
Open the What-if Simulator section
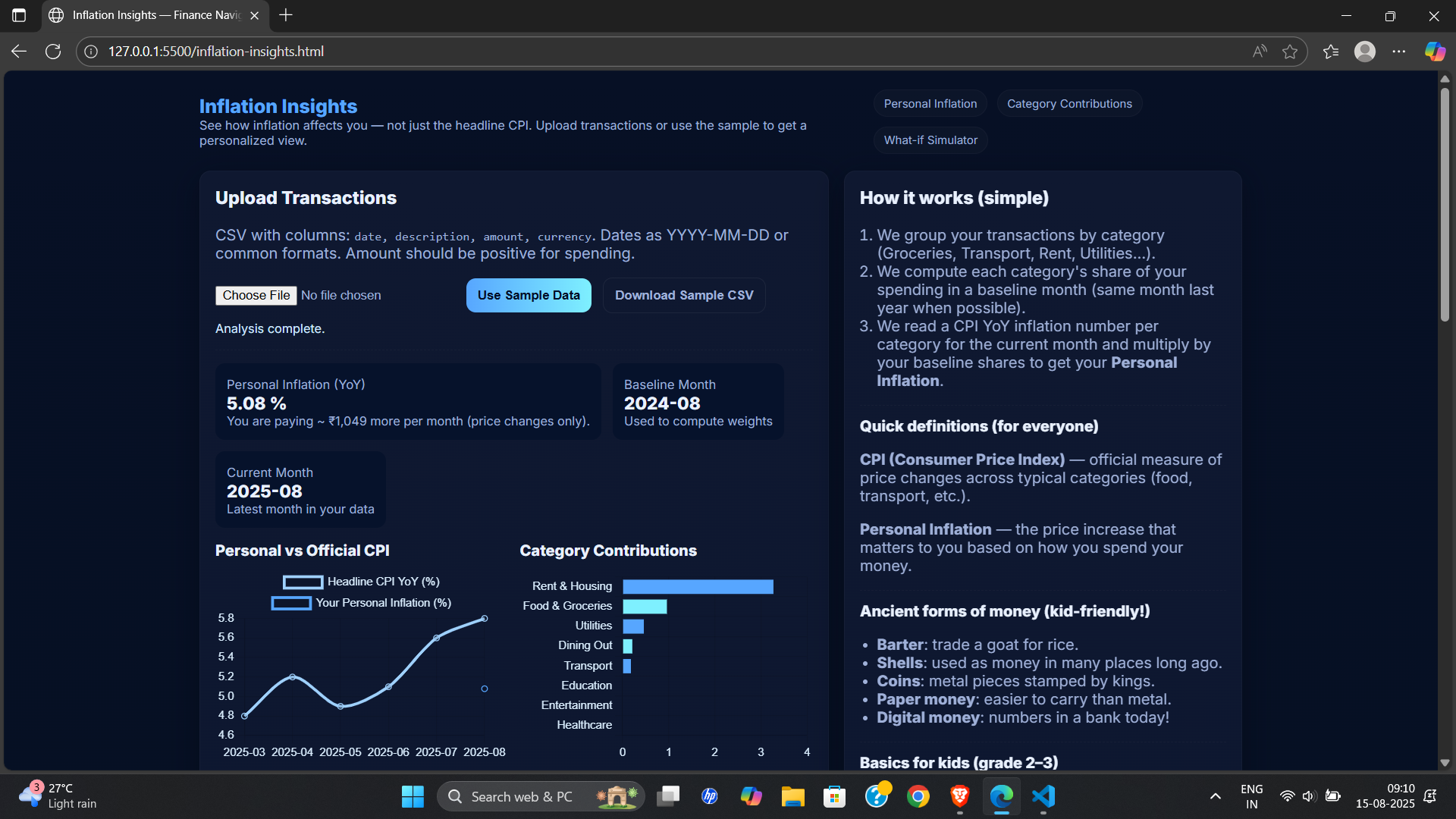pyautogui.click(x=930, y=140)
